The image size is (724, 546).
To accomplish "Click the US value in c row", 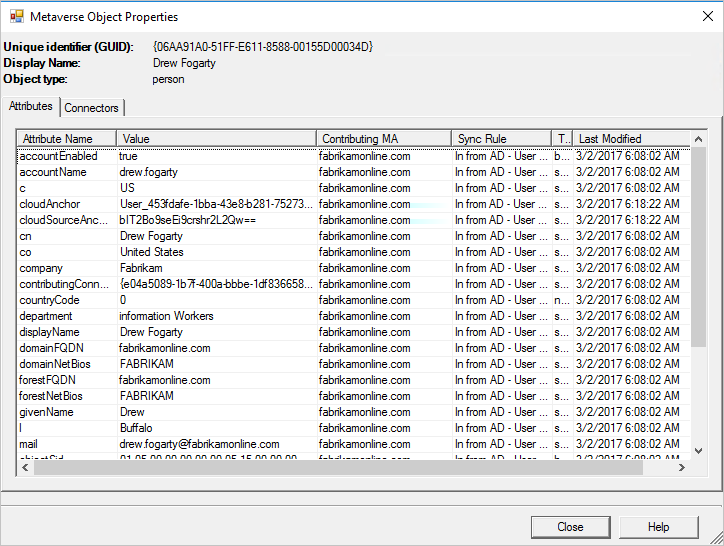I will pos(127,188).
